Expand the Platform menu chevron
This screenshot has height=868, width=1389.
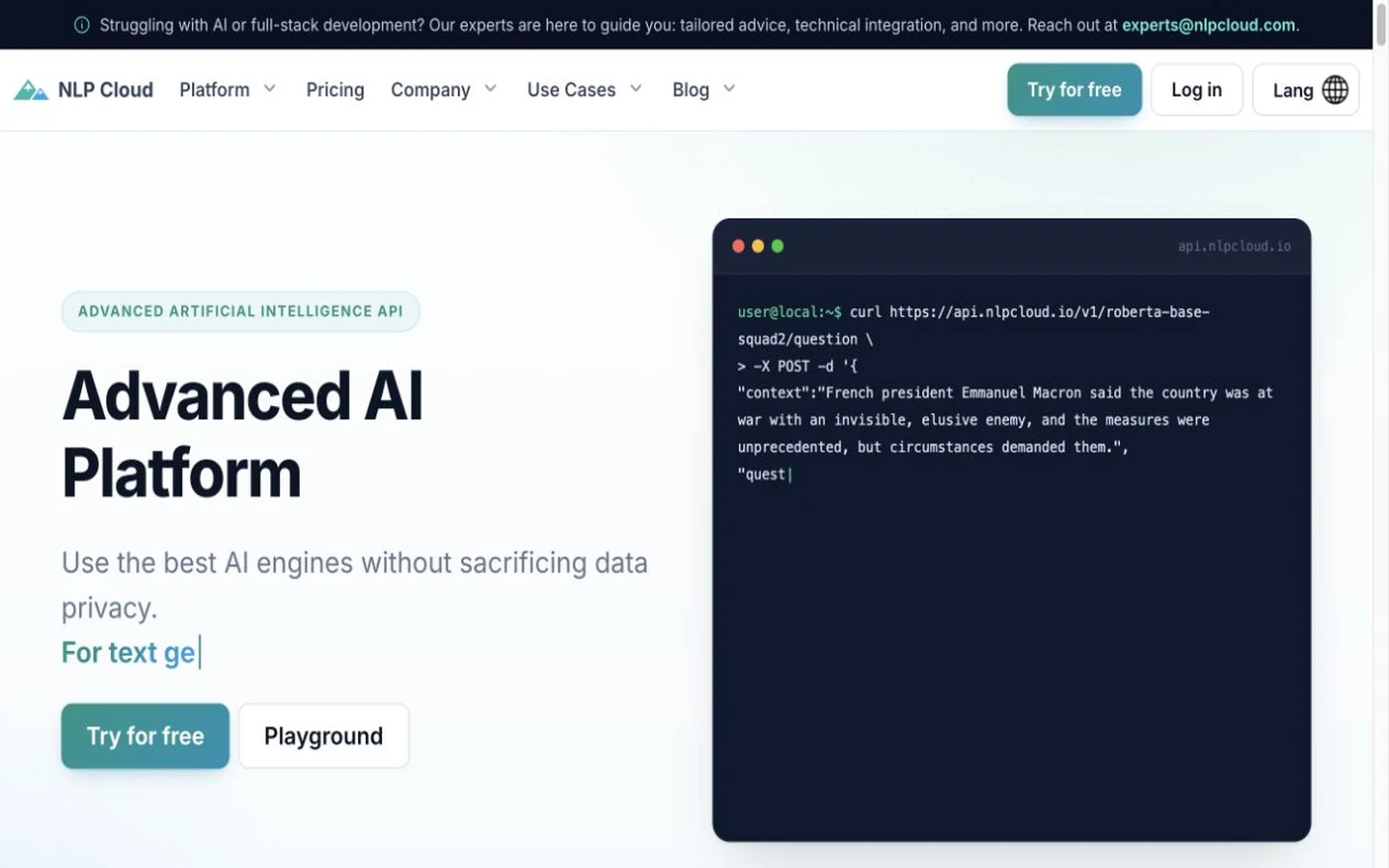270,89
